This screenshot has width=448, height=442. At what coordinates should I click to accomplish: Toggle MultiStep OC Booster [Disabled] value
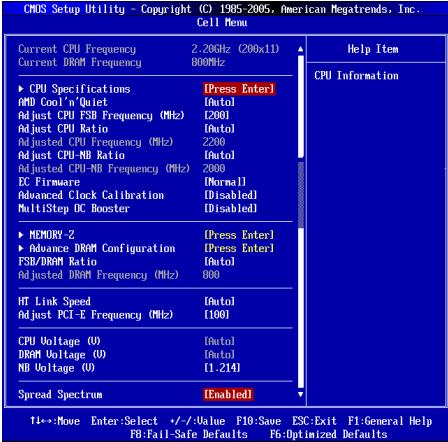(x=231, y=209)
